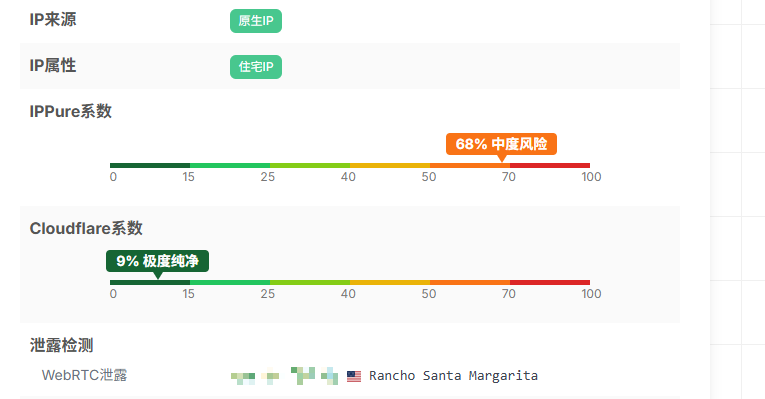Click the 住宅IP green badge
The height and width of the screenshot is (399, 765).
[x=256, y=67]
